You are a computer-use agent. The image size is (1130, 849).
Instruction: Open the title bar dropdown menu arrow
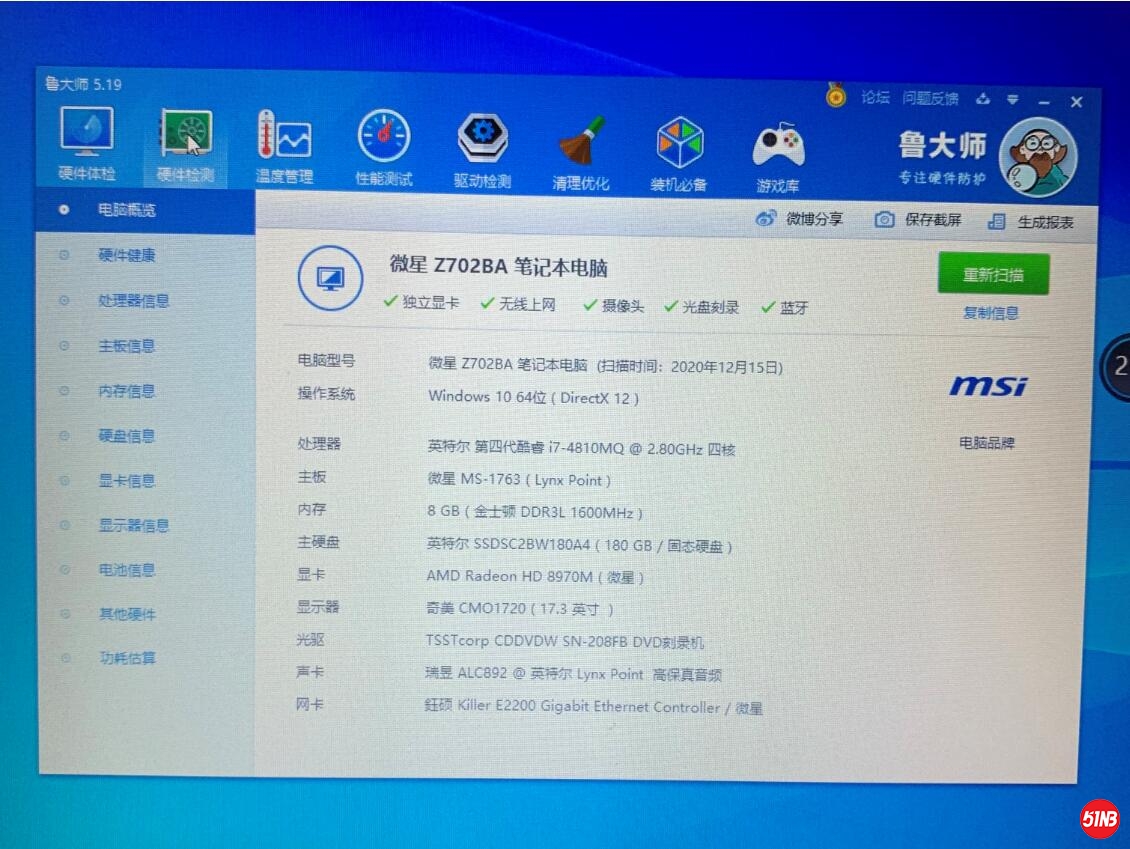click(x=1013, y=99)
